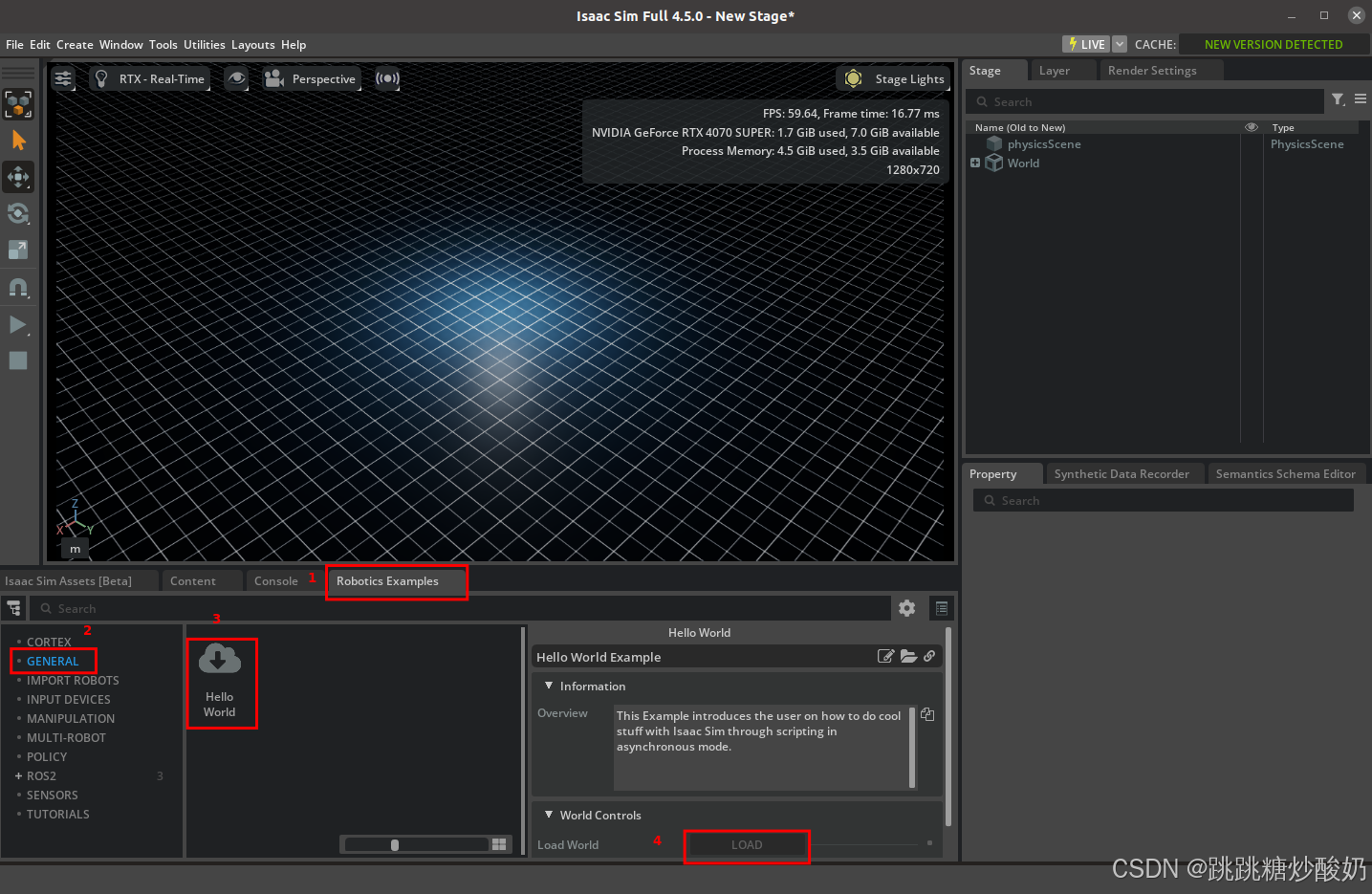Click the Stage search field
The height and width of the screenshot is (894, 1372).
point(1144,101)
